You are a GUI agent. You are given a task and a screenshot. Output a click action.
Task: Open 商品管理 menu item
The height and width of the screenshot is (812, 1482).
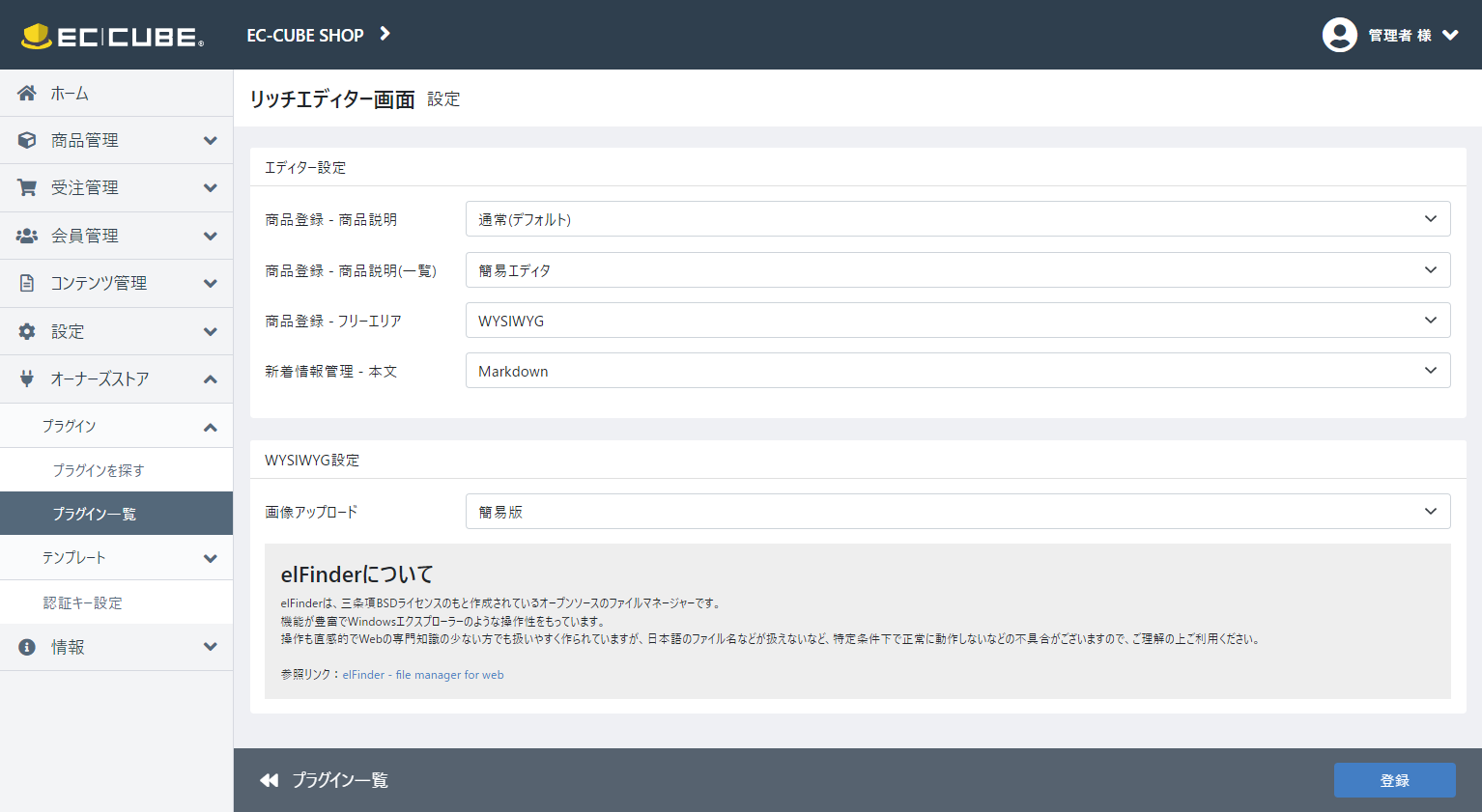coord(116,140)
